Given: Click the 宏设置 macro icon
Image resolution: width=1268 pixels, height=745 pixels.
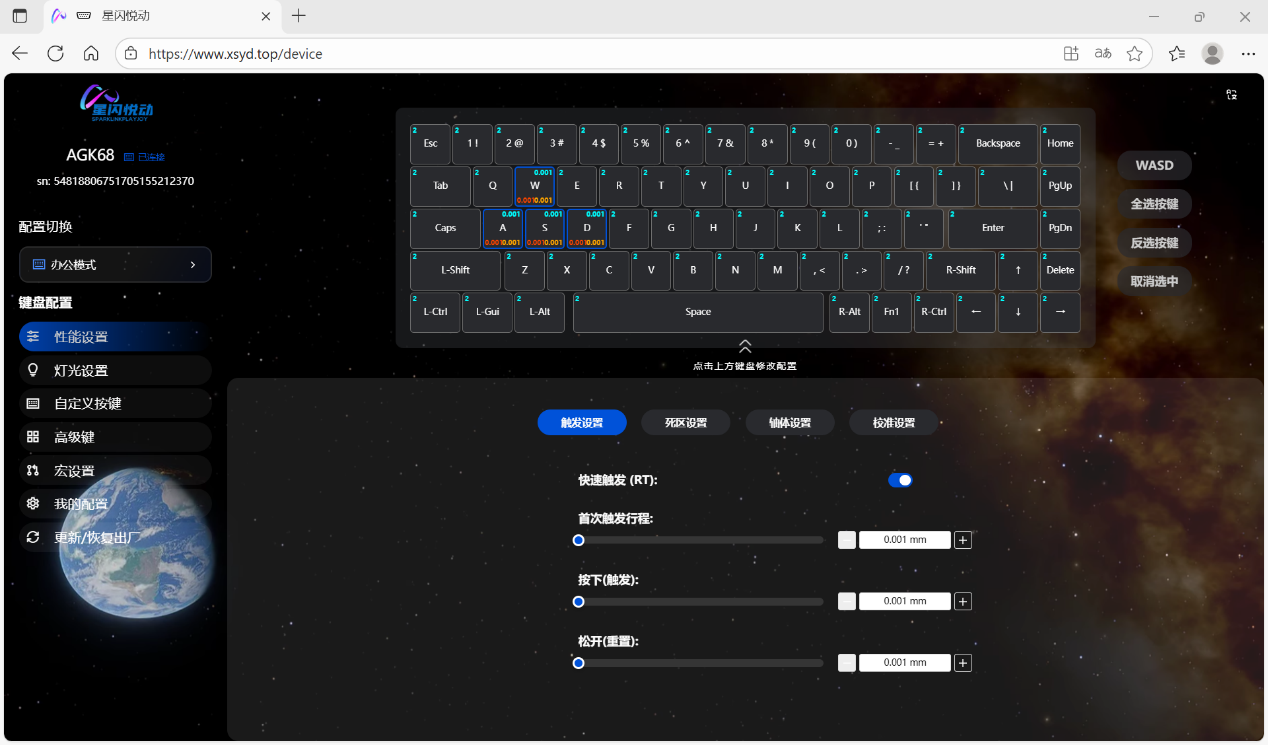Looking at the screenshot, I should click(x=33, y=470).
